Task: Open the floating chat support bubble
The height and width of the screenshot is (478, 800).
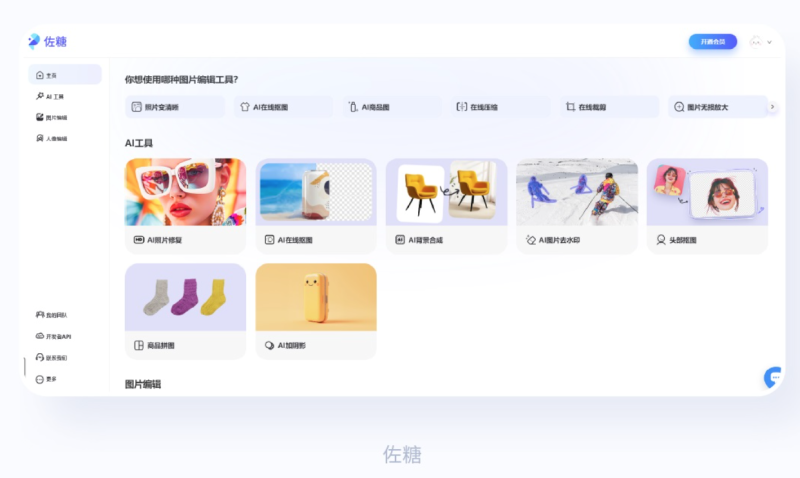Action: click(773, 378)
